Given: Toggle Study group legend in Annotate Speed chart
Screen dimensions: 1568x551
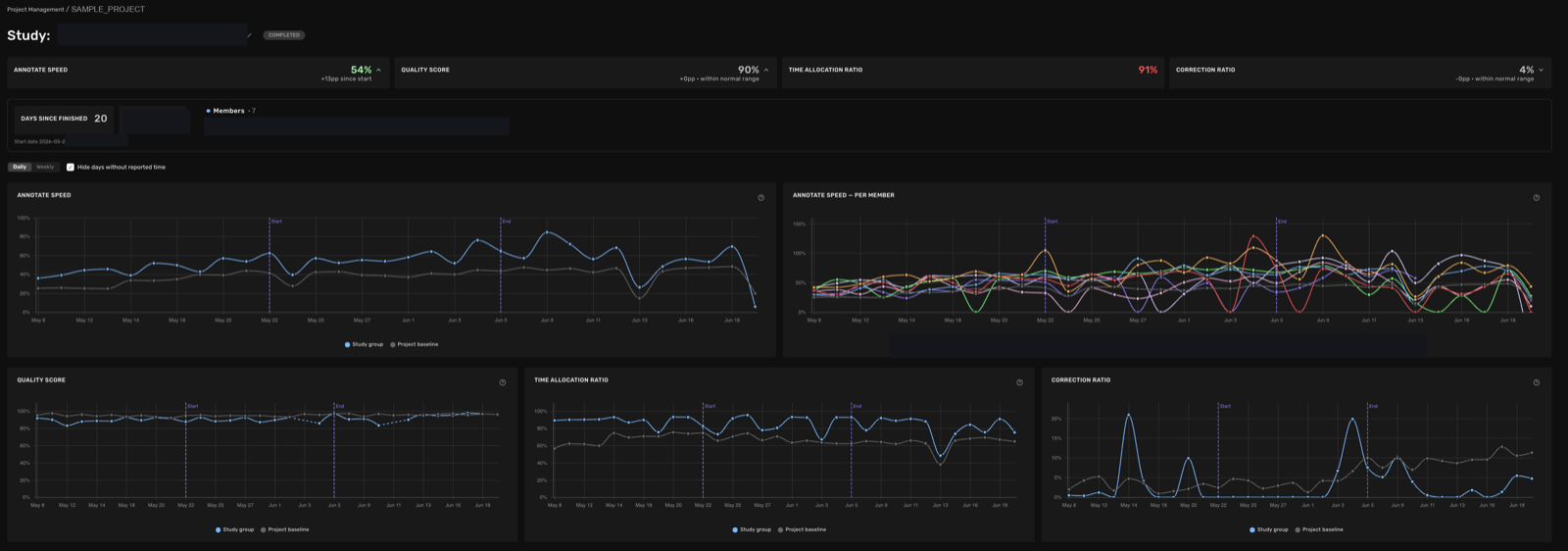Looking at the screenshot, I should click(364, 344).
